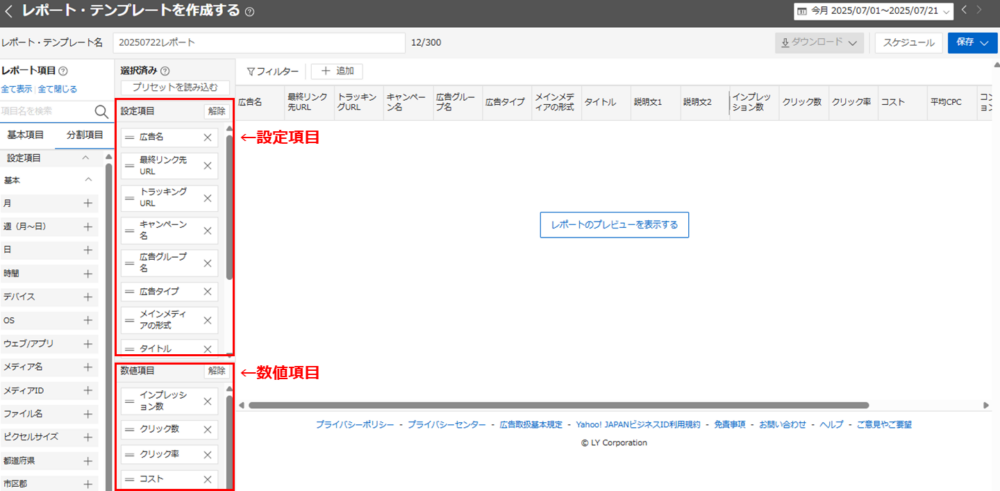Click レポートのプレビューを表示する button
The image size is (1000, 491).
(614, 224)
